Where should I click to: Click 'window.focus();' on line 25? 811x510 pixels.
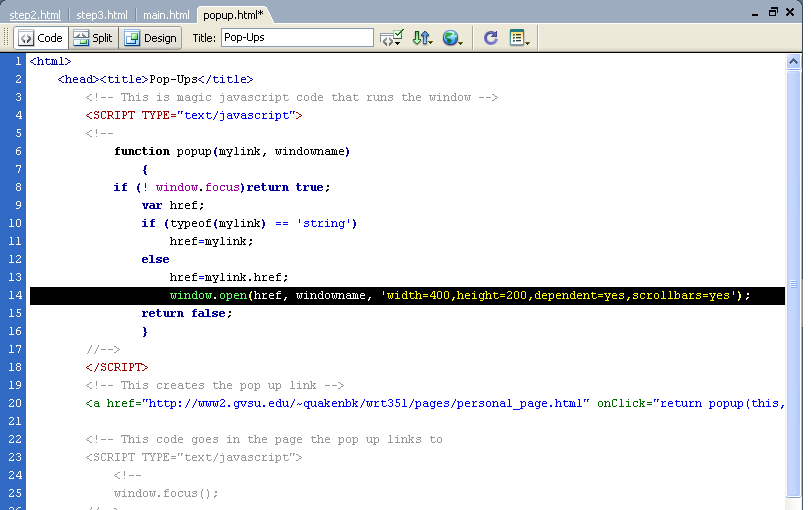(166, 493)
